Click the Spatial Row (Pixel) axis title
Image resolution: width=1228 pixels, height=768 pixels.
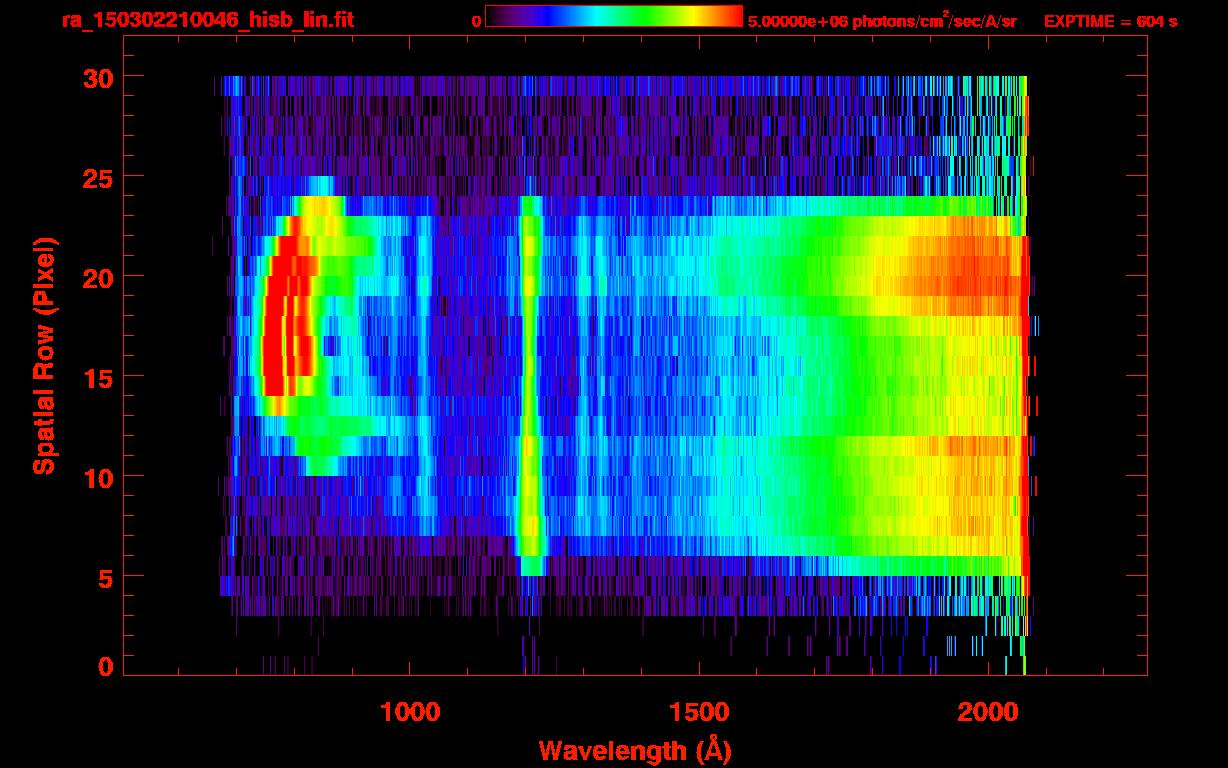pos(43,356)
